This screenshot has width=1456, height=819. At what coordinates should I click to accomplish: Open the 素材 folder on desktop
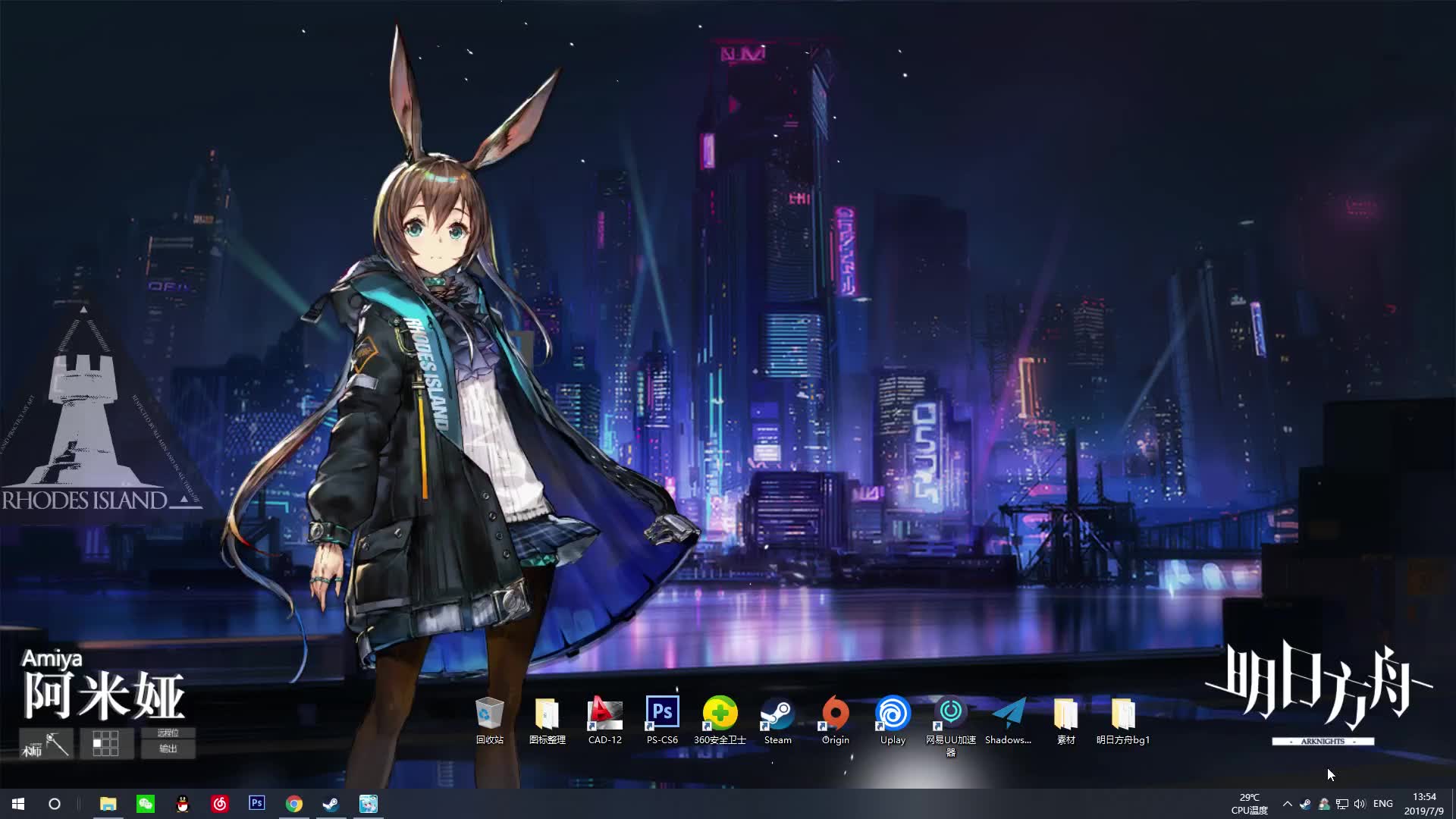coord(1065,720)
